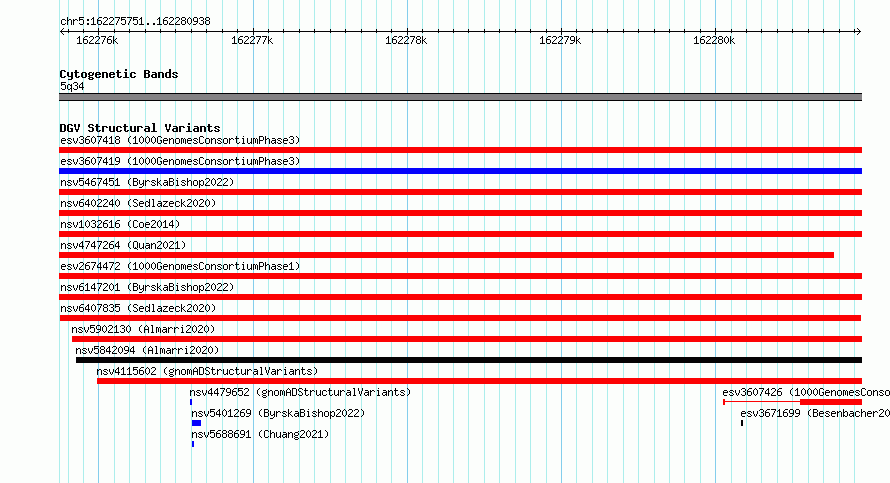This screenshot has width=890, height=483.
Task: Click the chr5:162275751..162280938 position label
Action: 135,21
